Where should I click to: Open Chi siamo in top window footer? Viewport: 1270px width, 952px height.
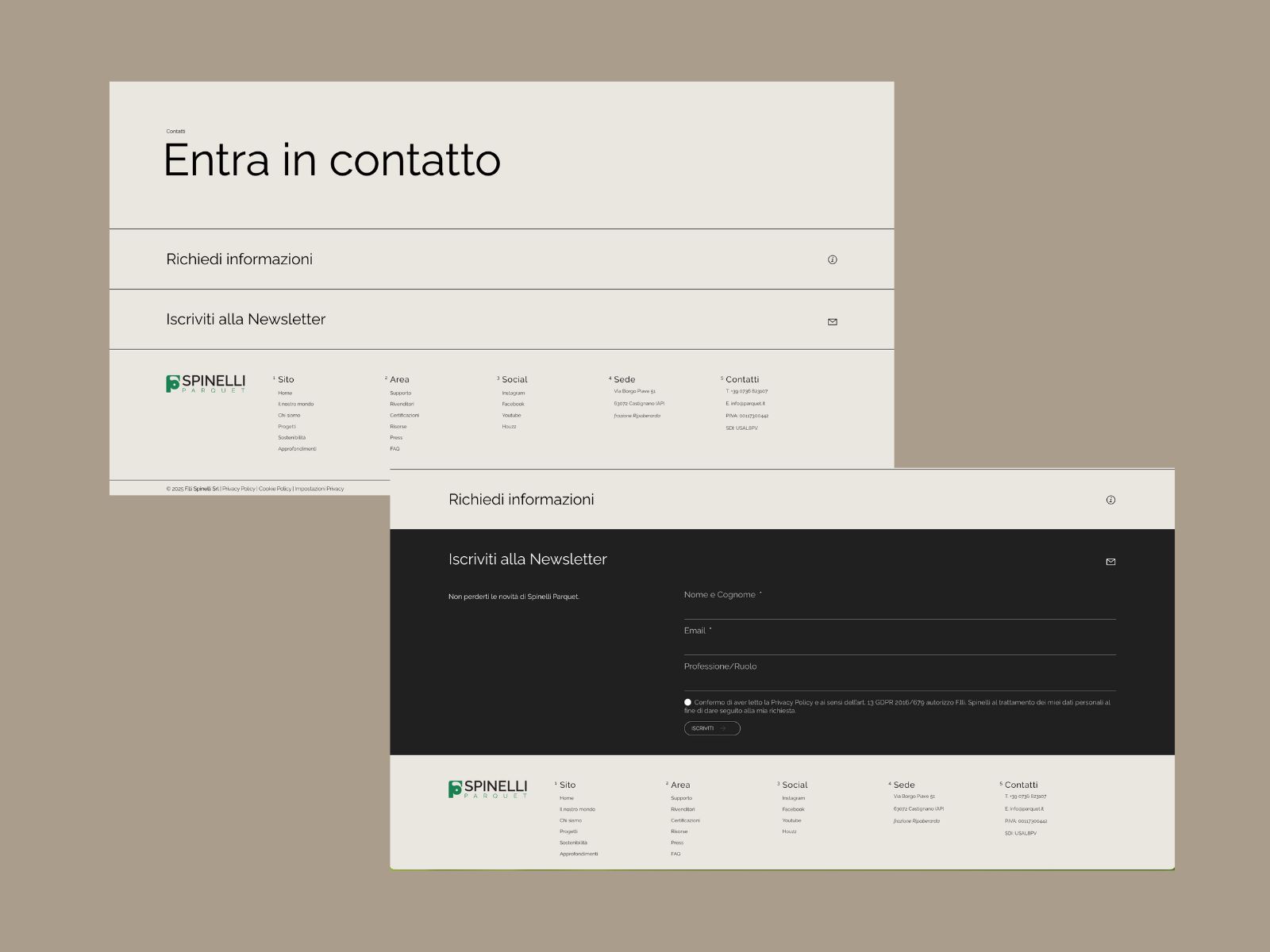[289, 415]
